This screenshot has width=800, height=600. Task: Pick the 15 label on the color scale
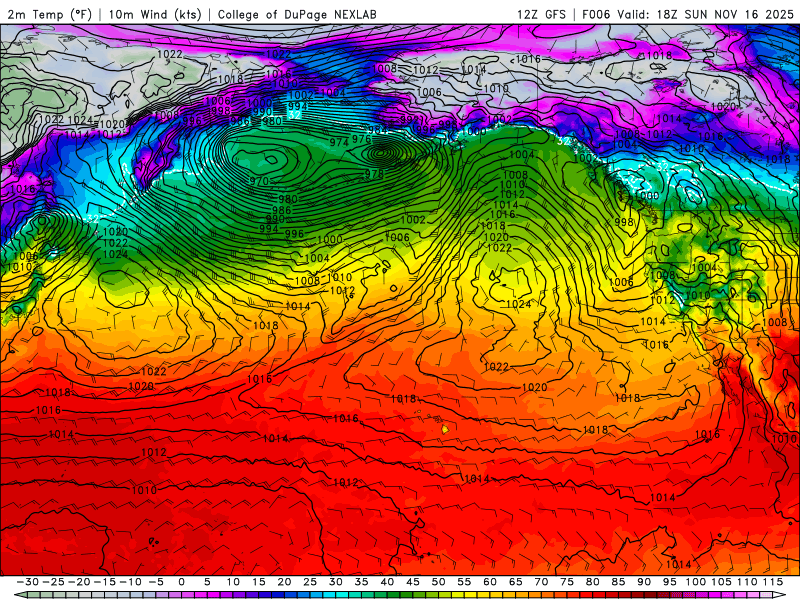pyautogui.click(x=259, y=582)
